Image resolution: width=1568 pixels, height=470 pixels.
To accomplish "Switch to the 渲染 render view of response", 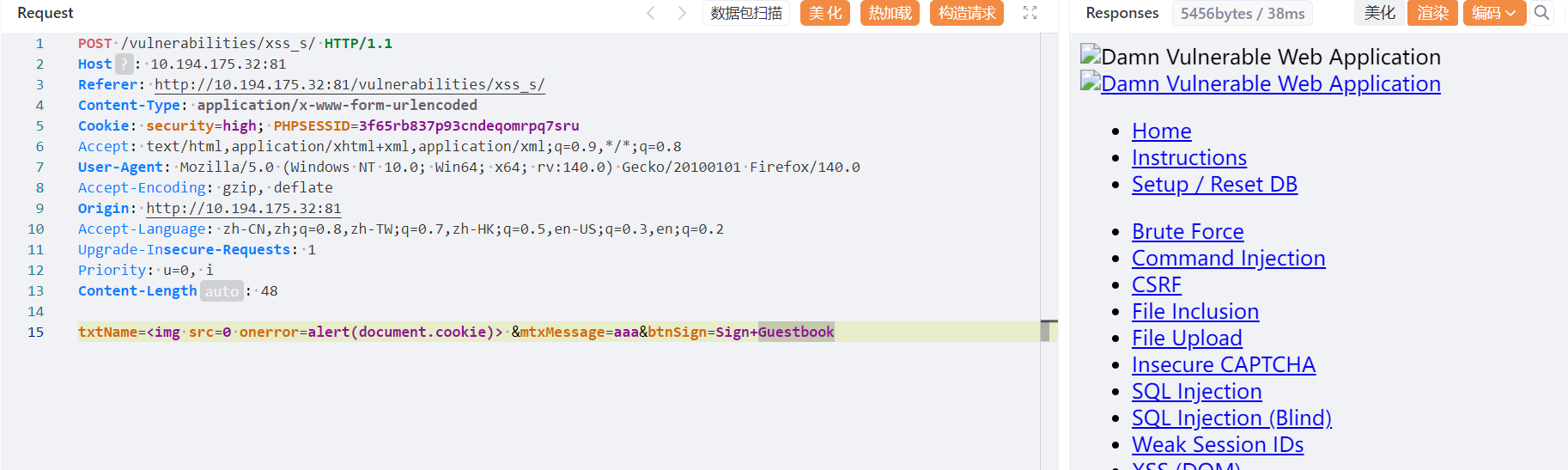I will [1431, 13].
